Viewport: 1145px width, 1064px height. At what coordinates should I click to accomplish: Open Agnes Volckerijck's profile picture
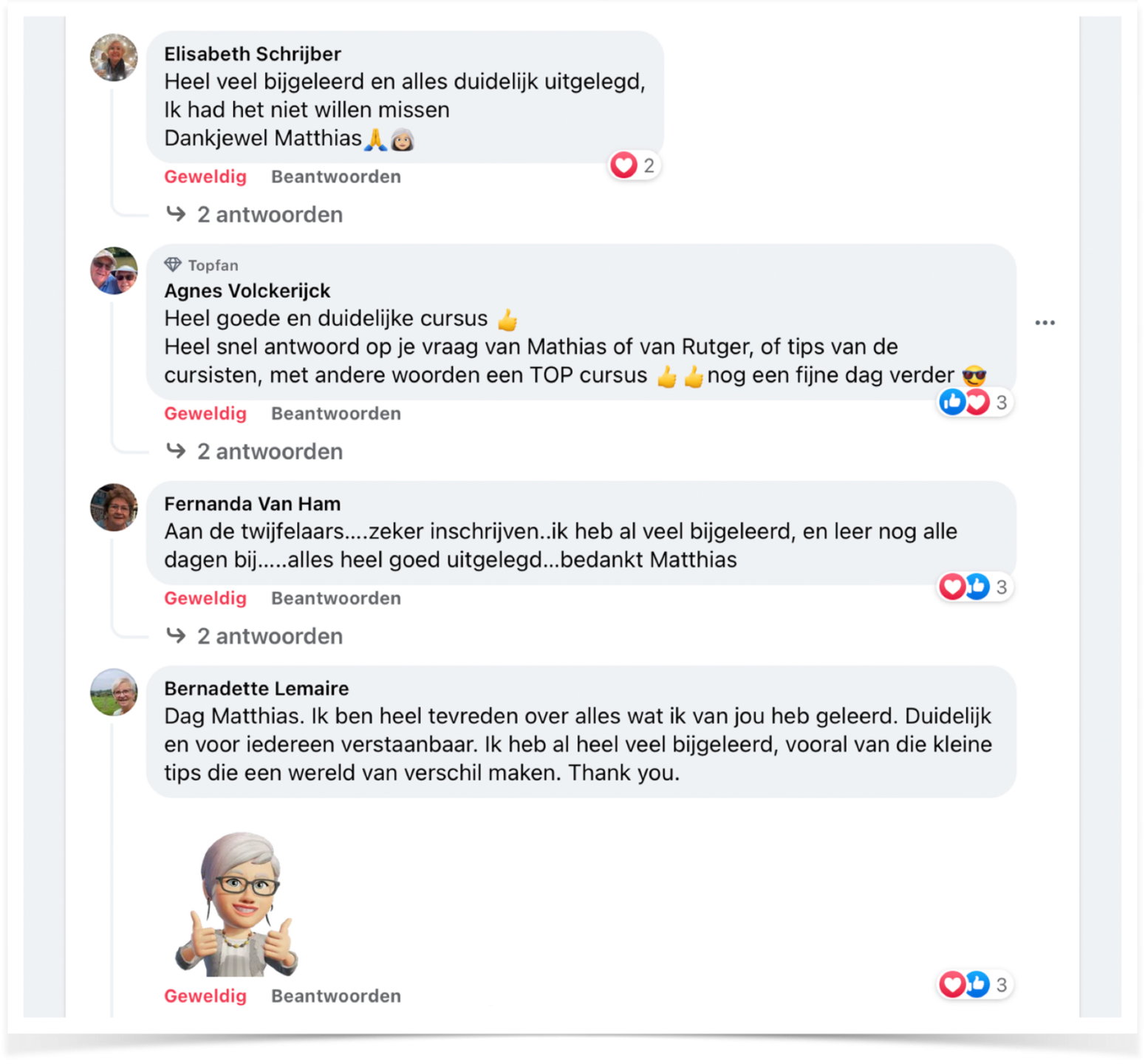[114, 270]
